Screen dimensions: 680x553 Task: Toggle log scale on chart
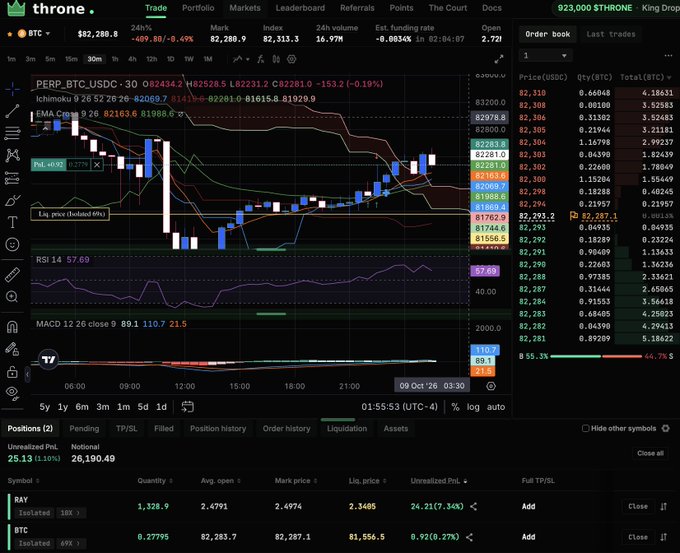click(x=473, y=407)
